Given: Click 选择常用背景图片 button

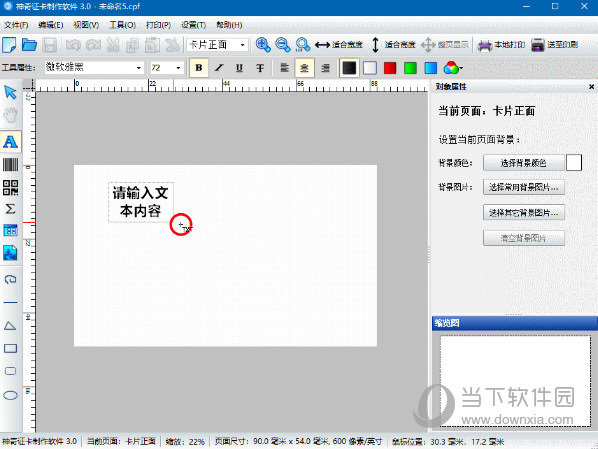Looking at the screenshot, I should pos(524,187).
